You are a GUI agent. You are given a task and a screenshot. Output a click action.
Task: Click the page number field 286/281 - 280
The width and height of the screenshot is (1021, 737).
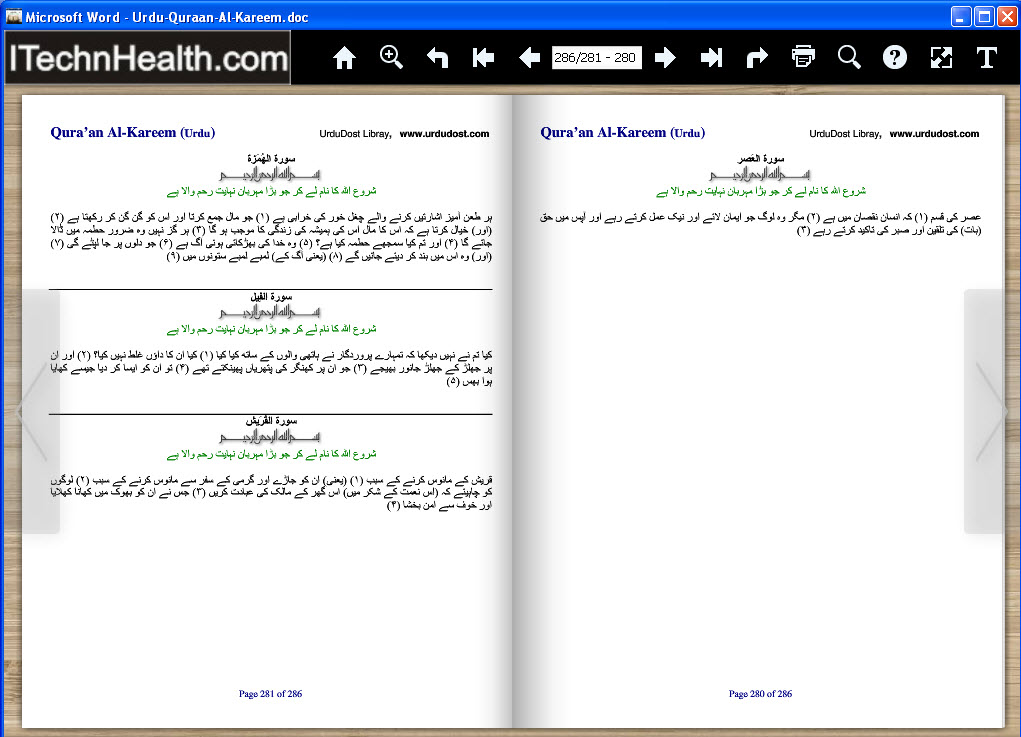(x=596, y=58)
